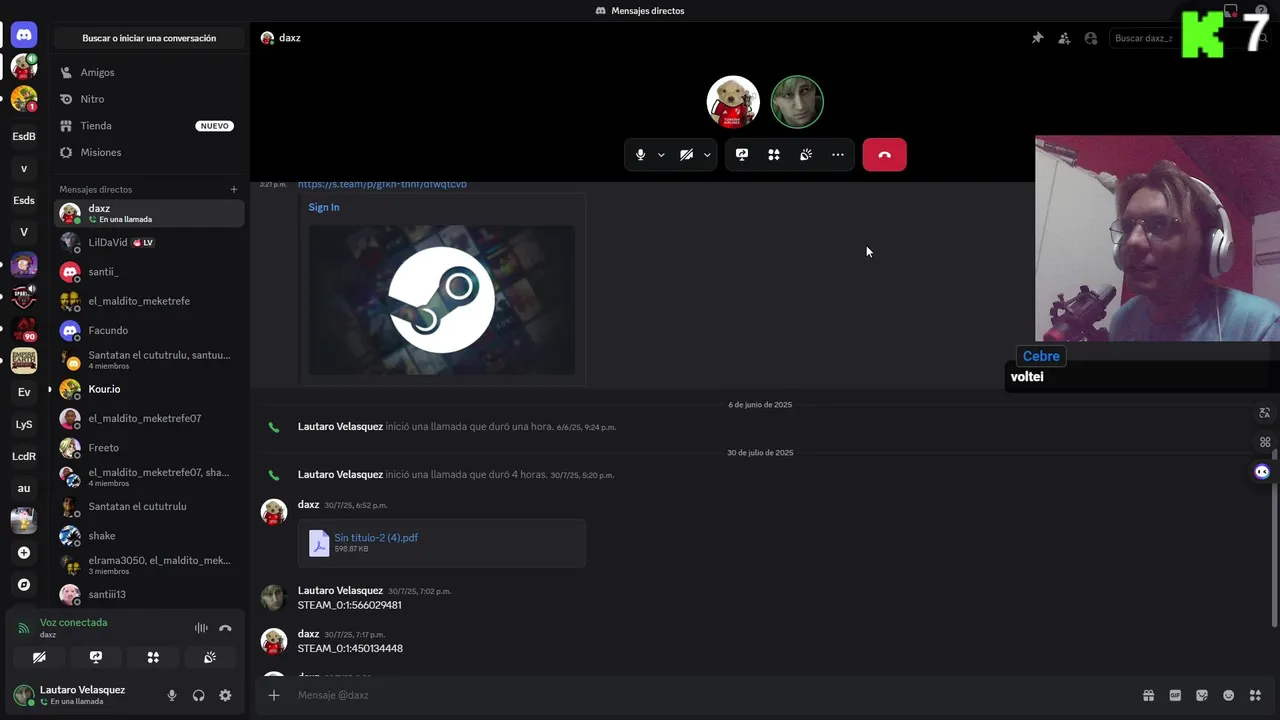Click the Voz conectada connection info

[x=73, y=622]
